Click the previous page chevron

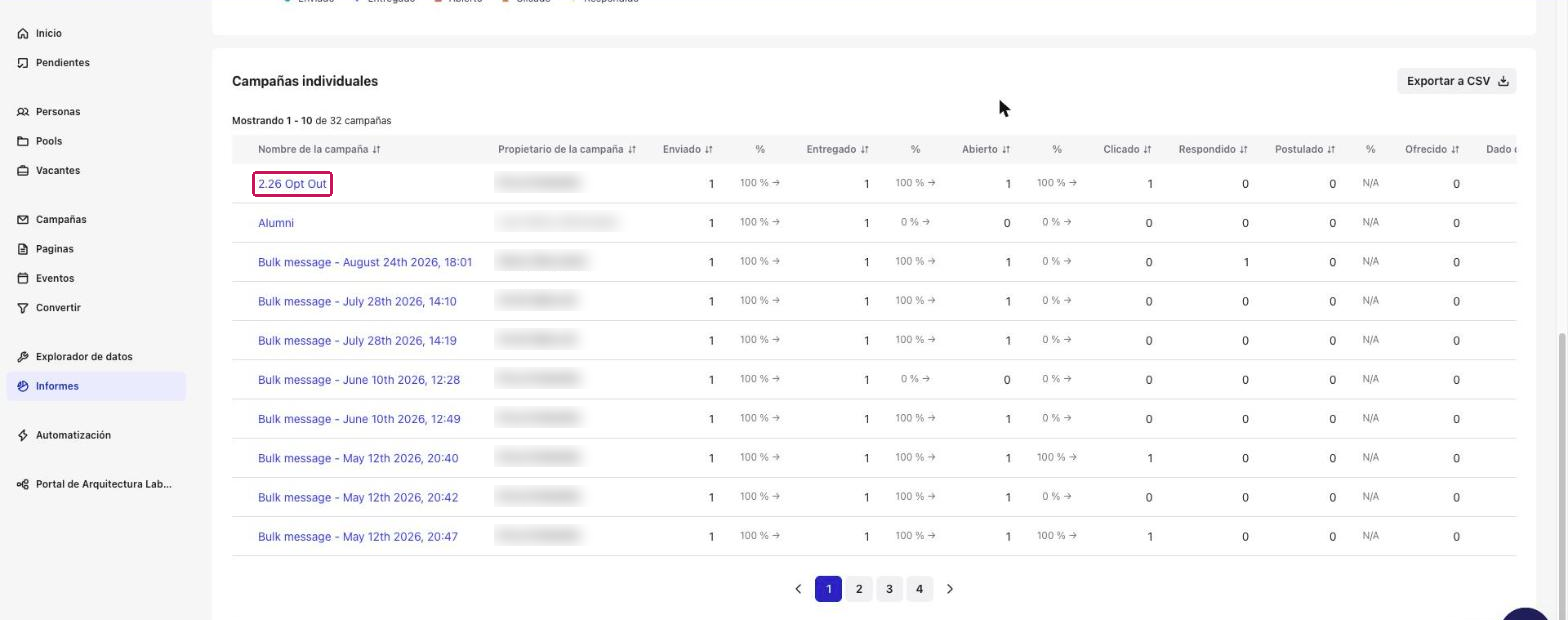tap(798, 589)
